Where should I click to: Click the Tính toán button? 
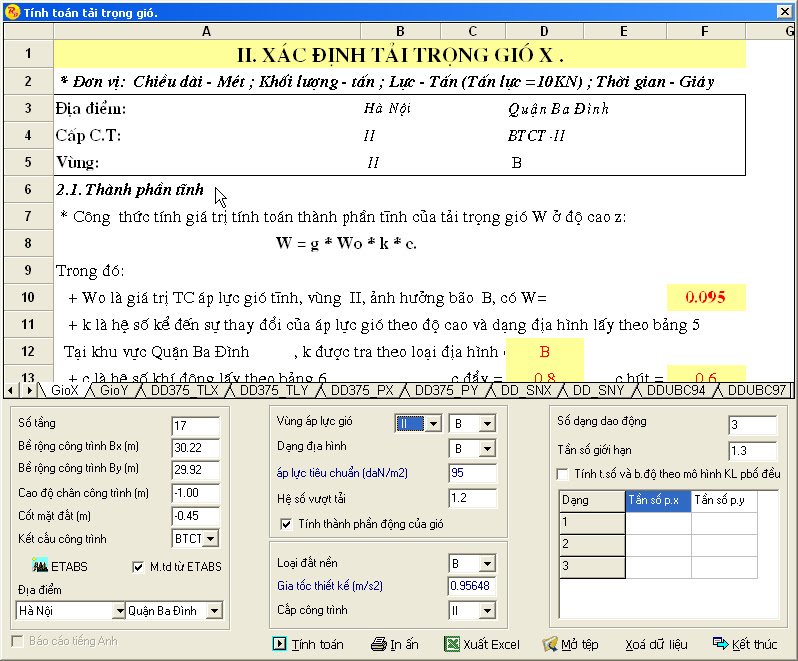click(x=308, y=644)
